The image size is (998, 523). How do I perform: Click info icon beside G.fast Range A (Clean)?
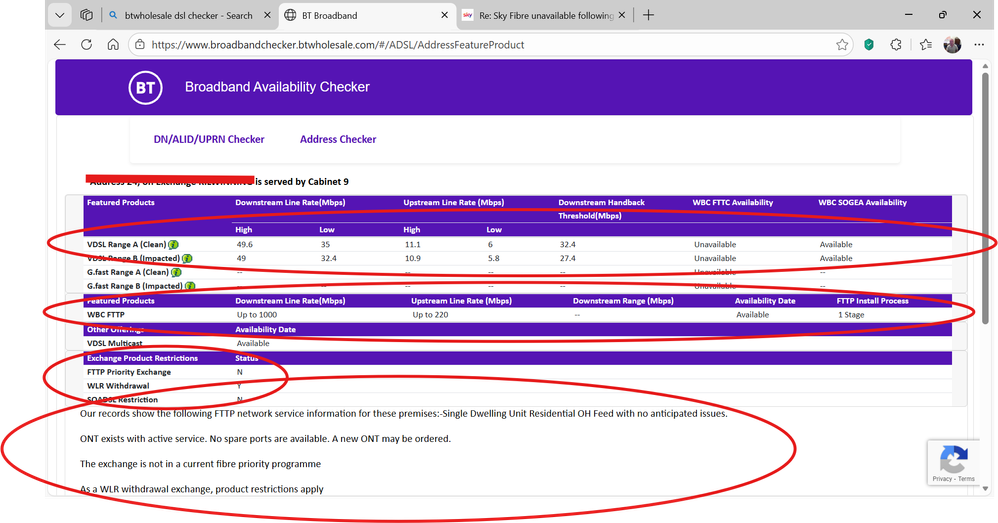(x=177, y=272)
